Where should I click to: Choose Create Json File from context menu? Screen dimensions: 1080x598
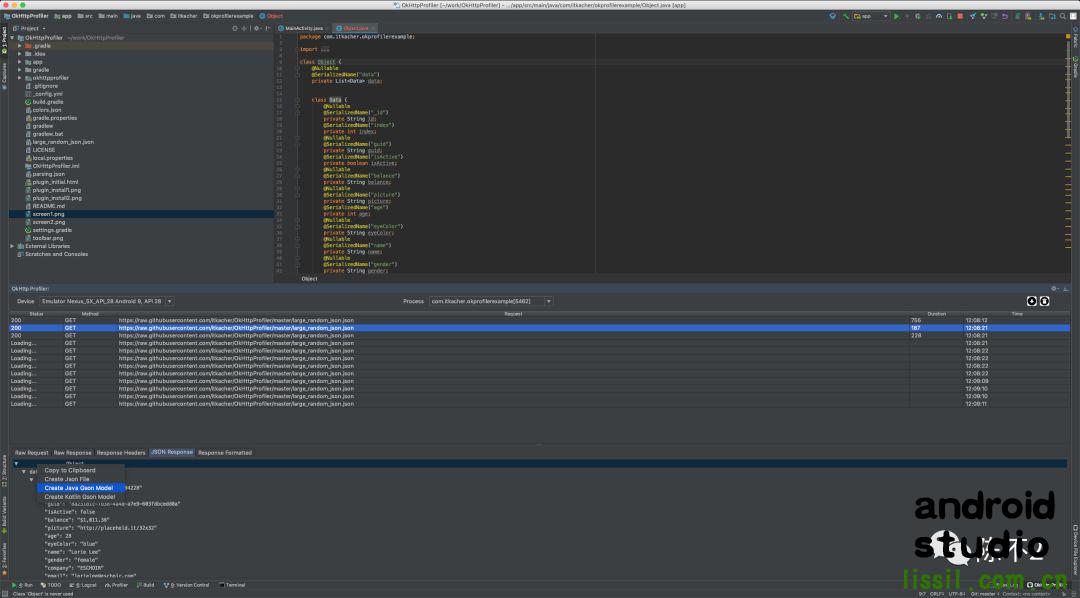pyautogui.click(x=81, y=479)
